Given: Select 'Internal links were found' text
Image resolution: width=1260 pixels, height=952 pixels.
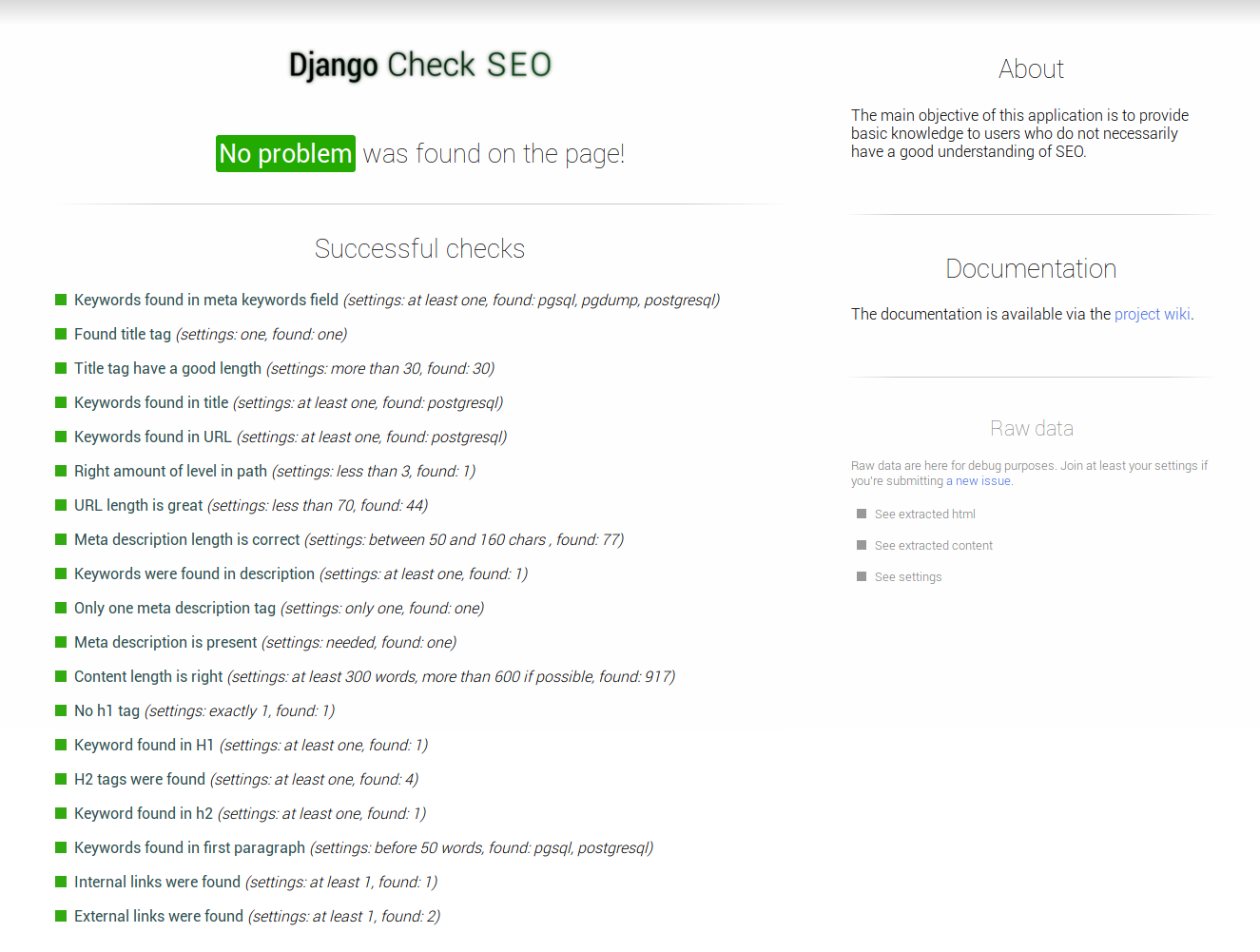Looking at the screenshot, I should [157, 882].
